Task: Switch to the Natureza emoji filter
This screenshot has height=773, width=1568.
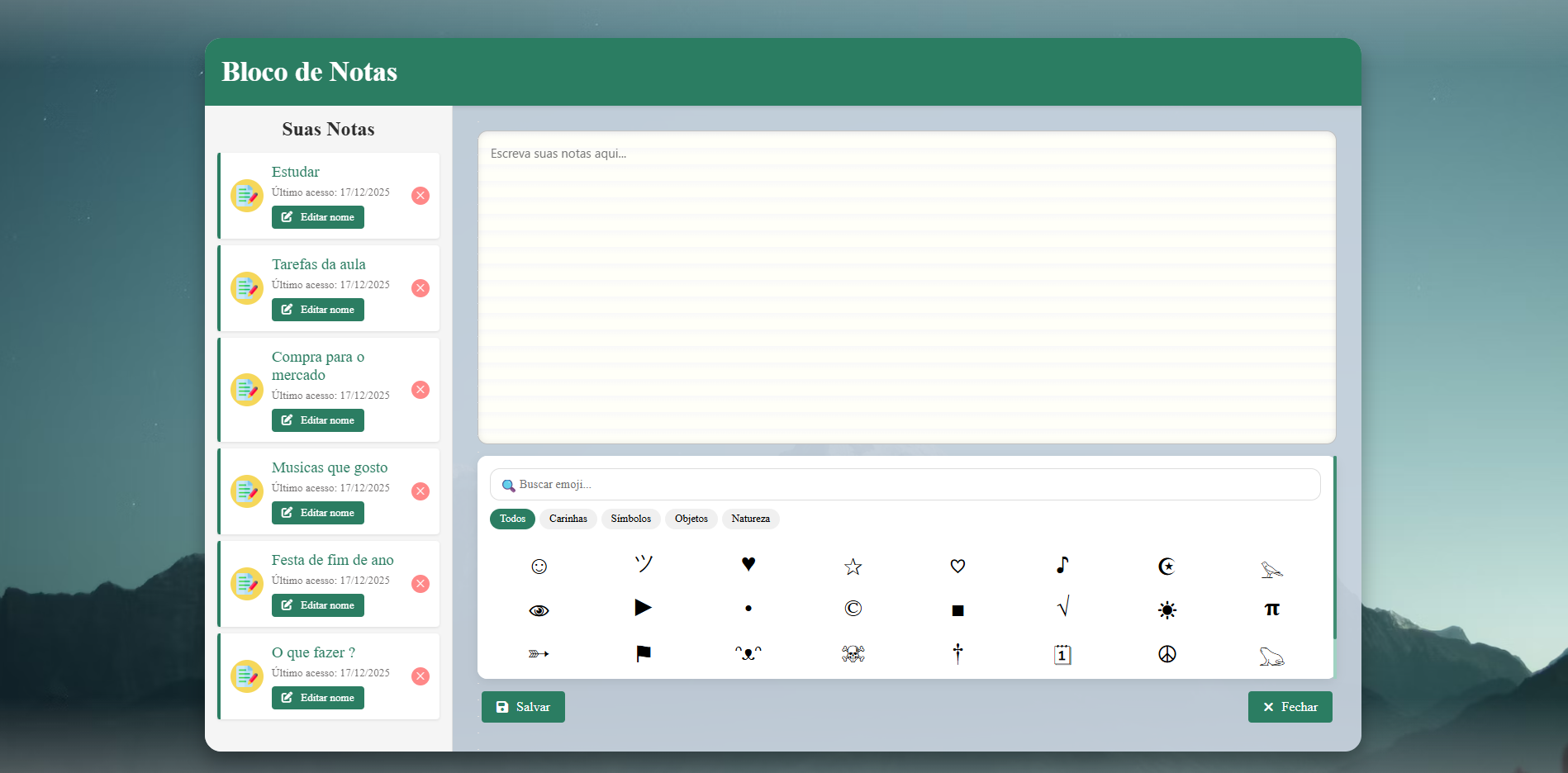Action: pos(750,519)
